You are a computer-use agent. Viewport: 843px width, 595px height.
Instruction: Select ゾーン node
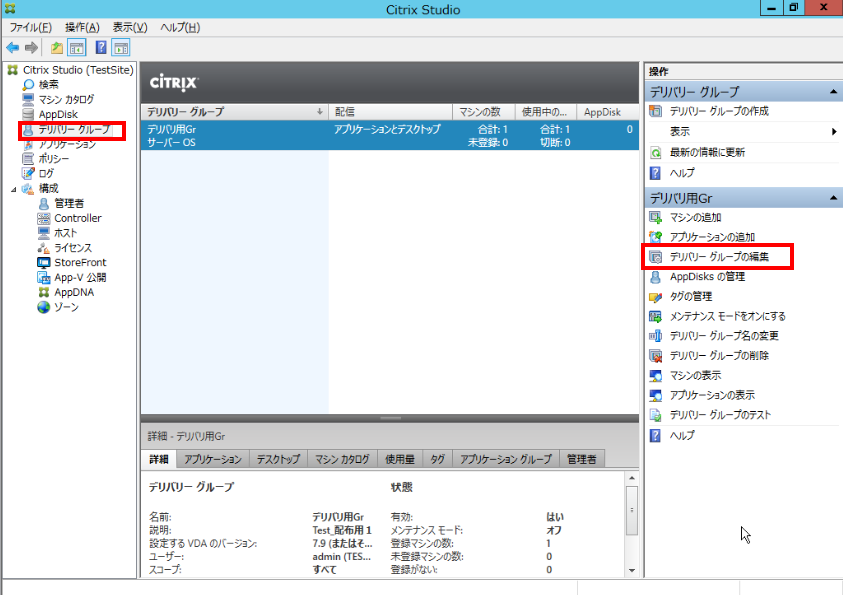[66, 307]
